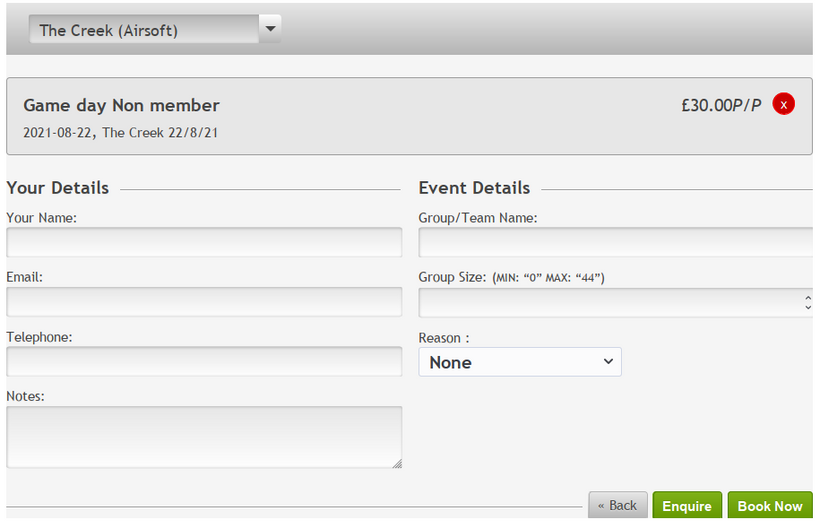Focus the Group/Team Name field
Viewport: 820px width, 530px height.
(615, 242)
